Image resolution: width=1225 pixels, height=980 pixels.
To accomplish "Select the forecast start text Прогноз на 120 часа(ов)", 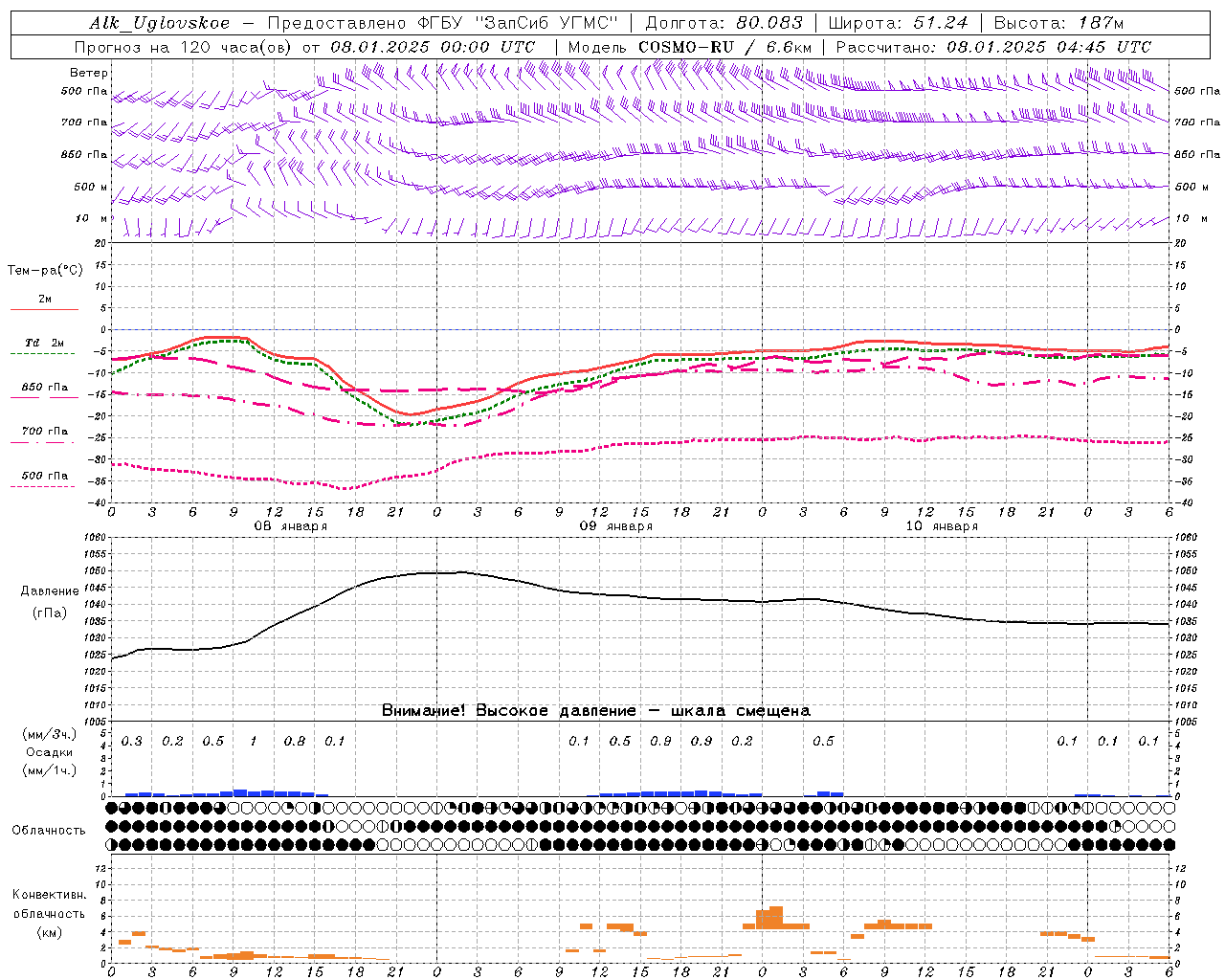I will tap(185, 47).
